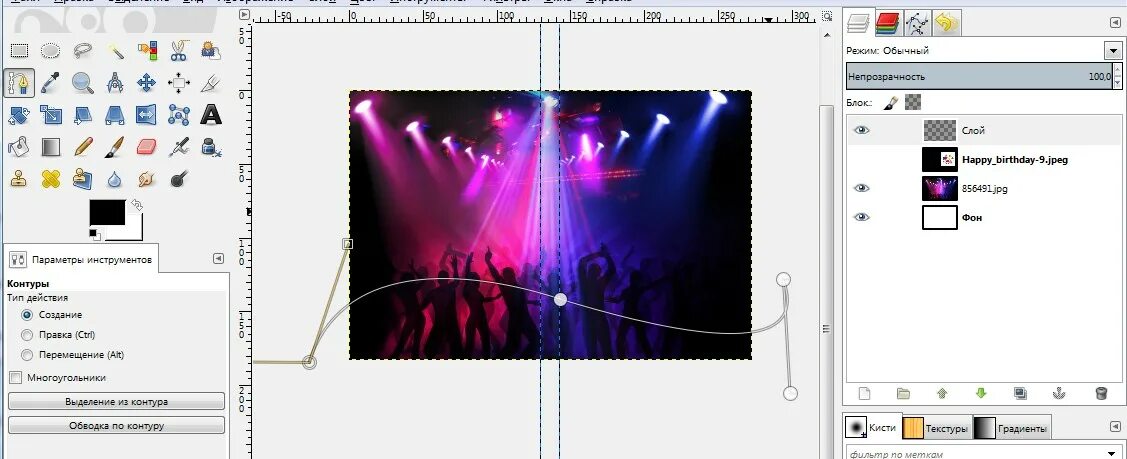Select the Perspective Clone tool

83,178
